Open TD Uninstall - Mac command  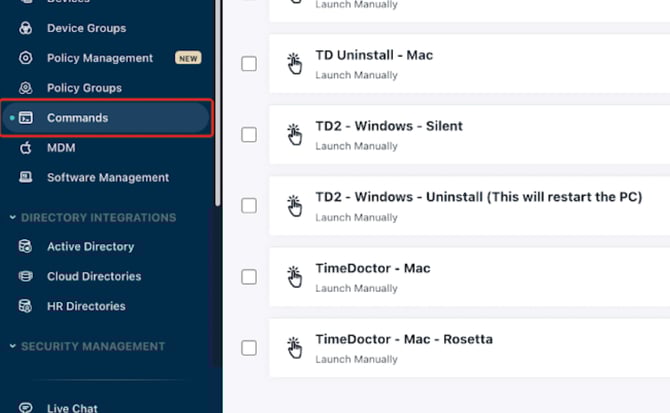click(374, 55)
